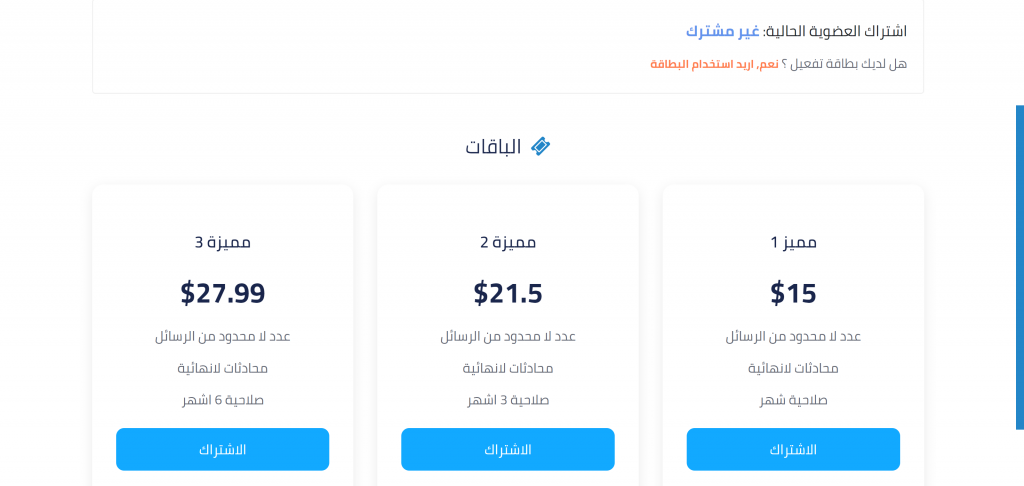Click 'صلاحية 3 اشهر' validity text
The image size is (1024, 486).
508,400
